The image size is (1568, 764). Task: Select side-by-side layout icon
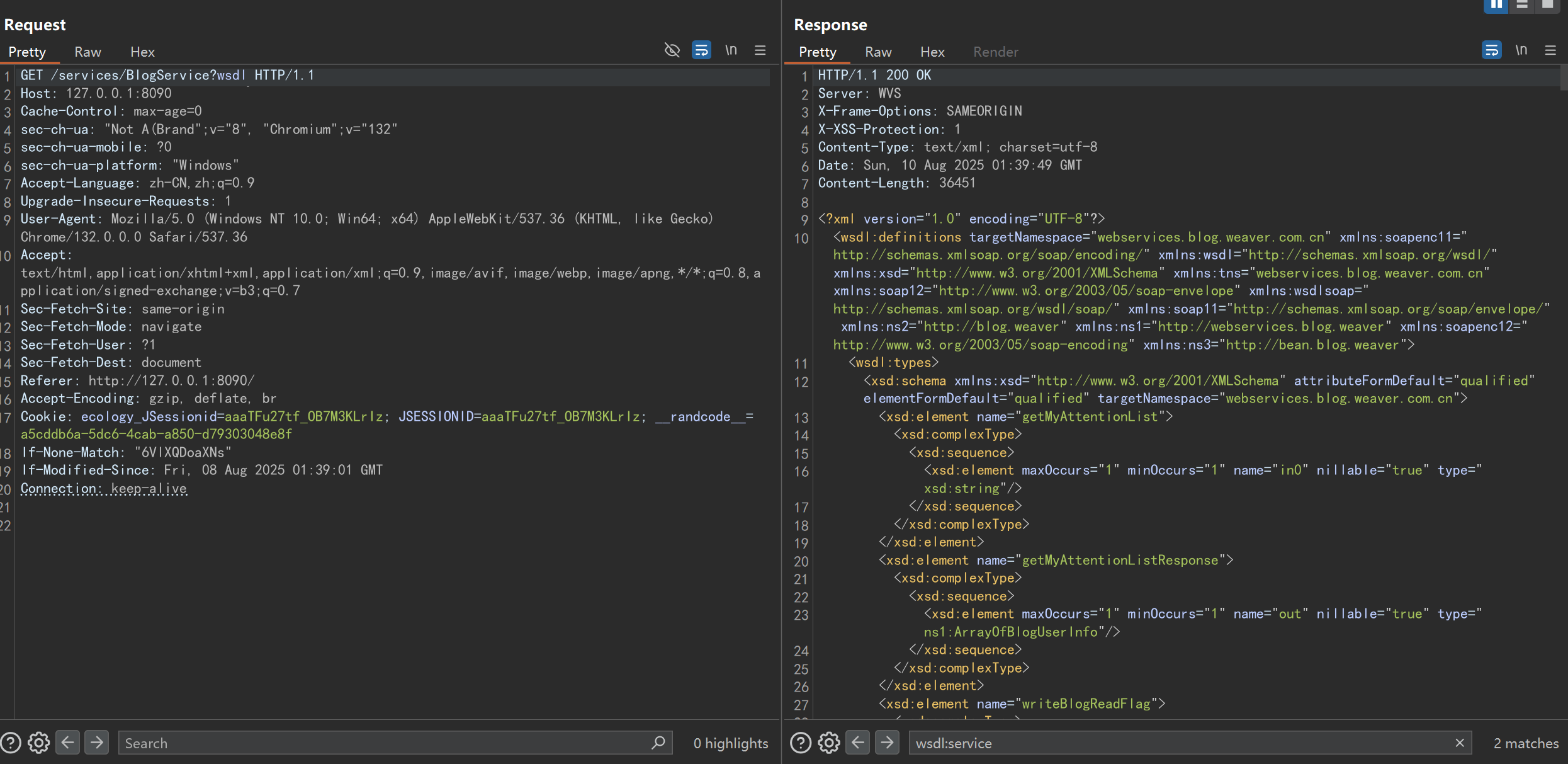[1496, 5]
